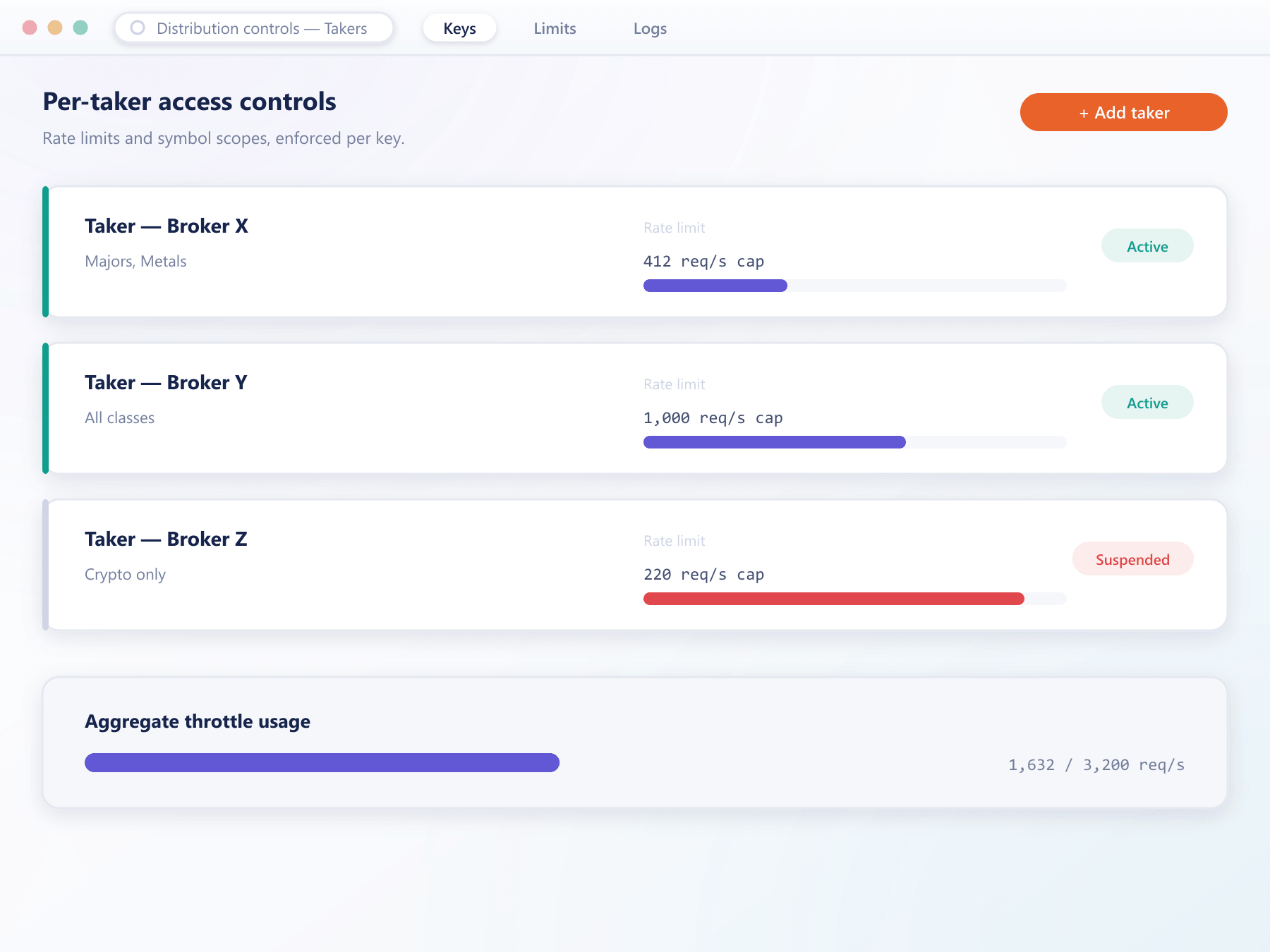This screenshot has height=952, width=1270.
Task: Click the Broker Y Active status badge
Action: (1147, 403)
